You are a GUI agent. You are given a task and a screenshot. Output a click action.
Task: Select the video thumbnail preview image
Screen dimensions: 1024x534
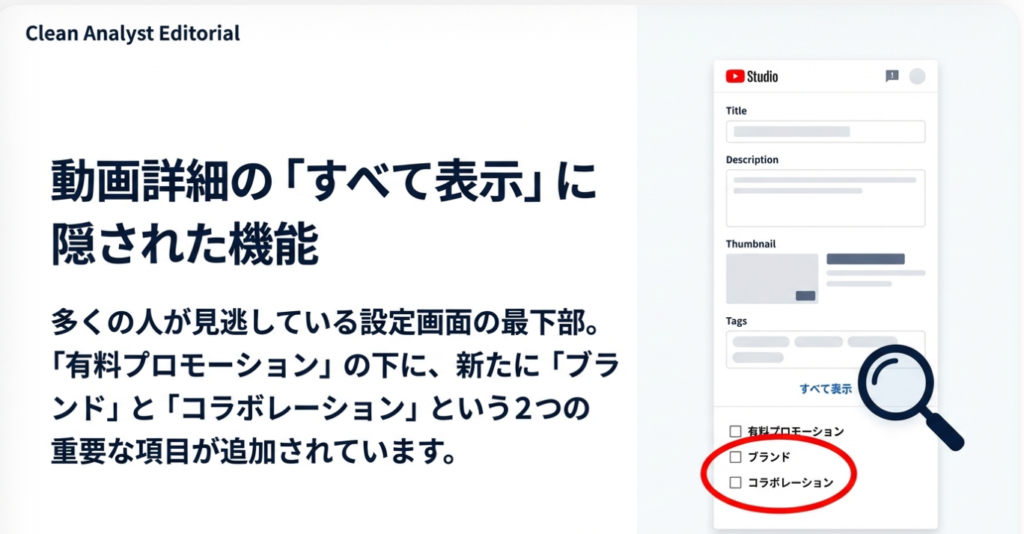pyautogui.click(x=772, y=278)
